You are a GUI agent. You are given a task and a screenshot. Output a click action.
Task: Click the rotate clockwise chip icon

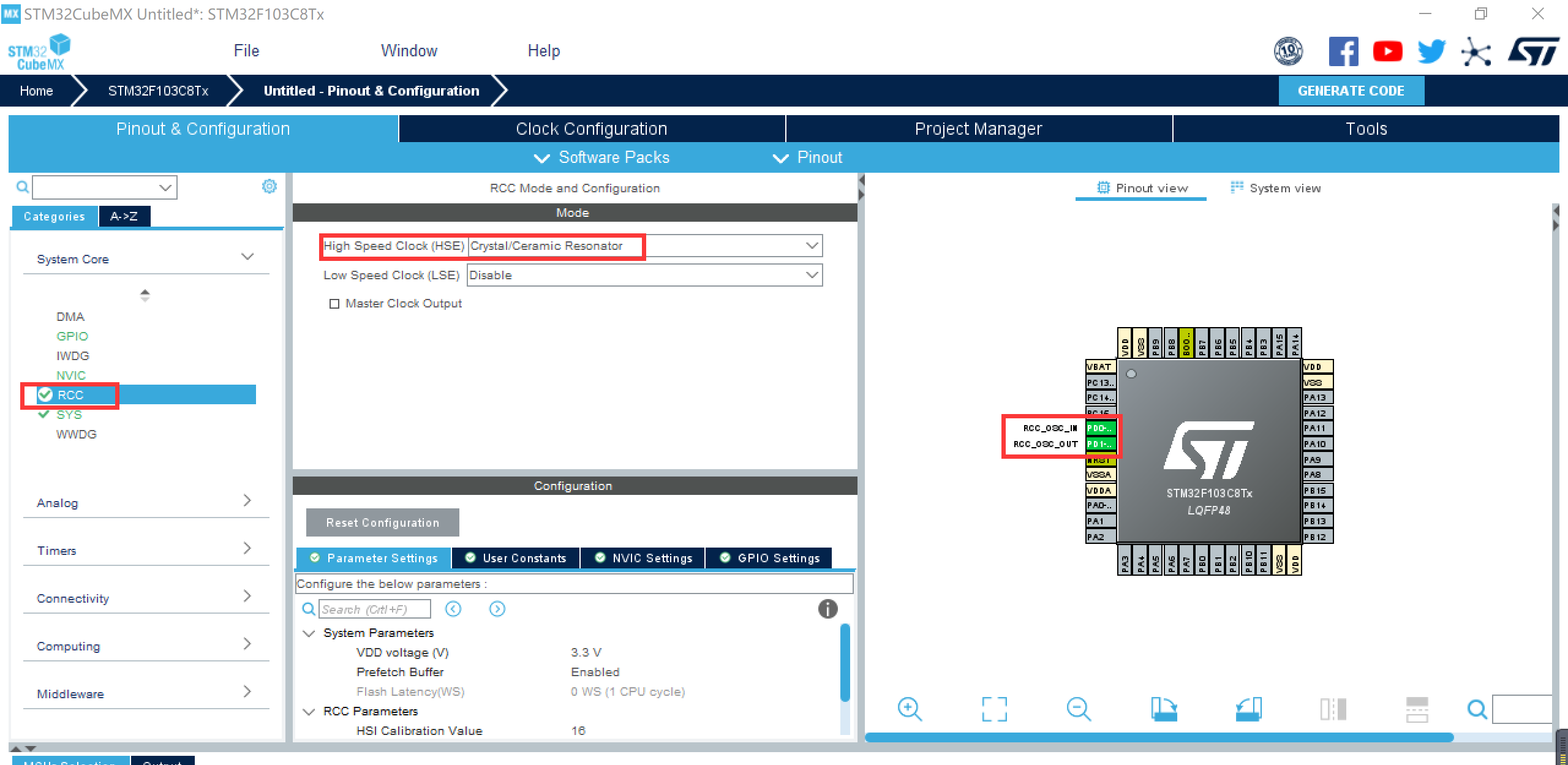[x=1163, y=709]
